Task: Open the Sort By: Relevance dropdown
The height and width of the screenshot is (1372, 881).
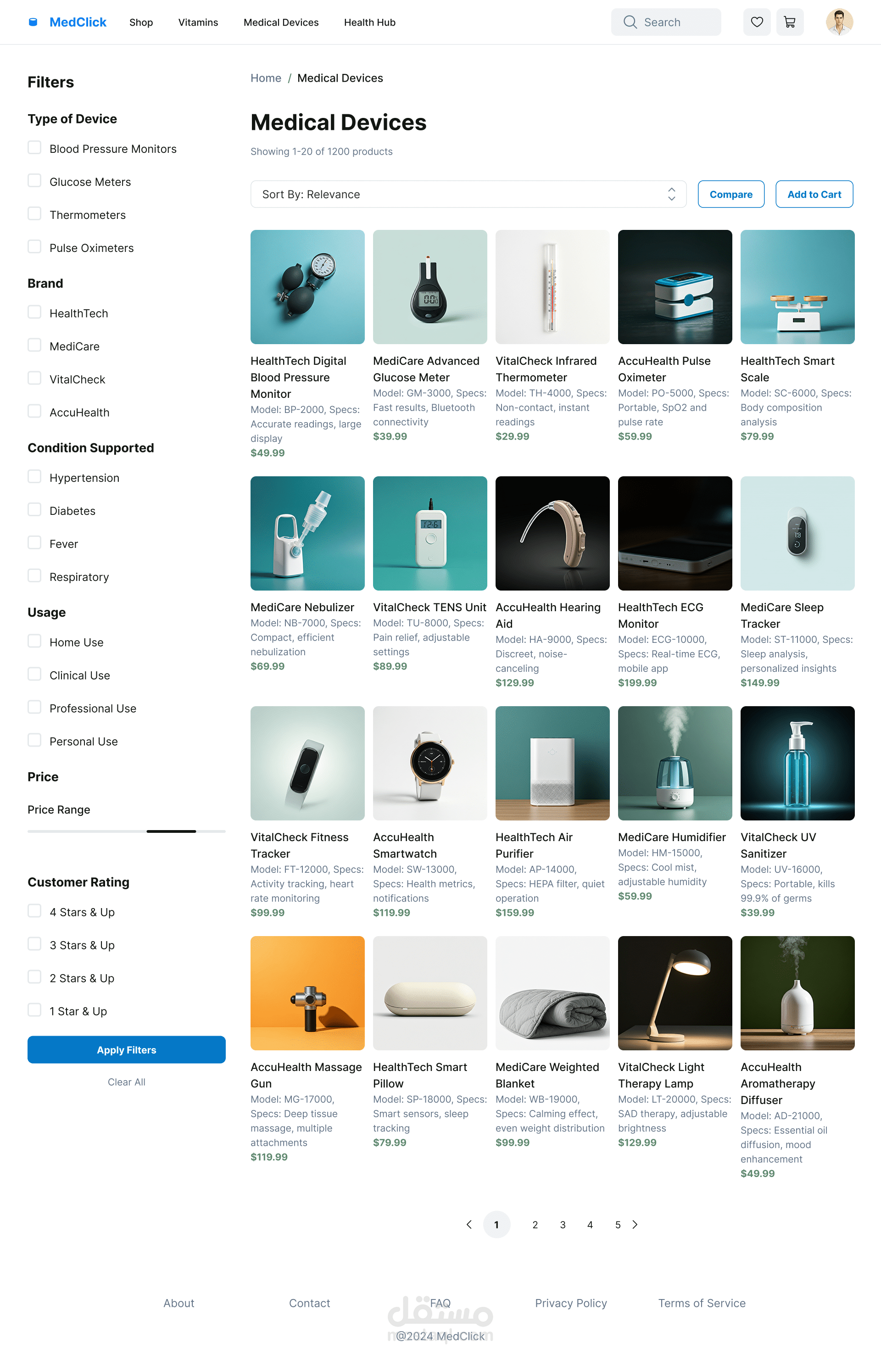Action: pyautogui.click(x=468, y=195)
